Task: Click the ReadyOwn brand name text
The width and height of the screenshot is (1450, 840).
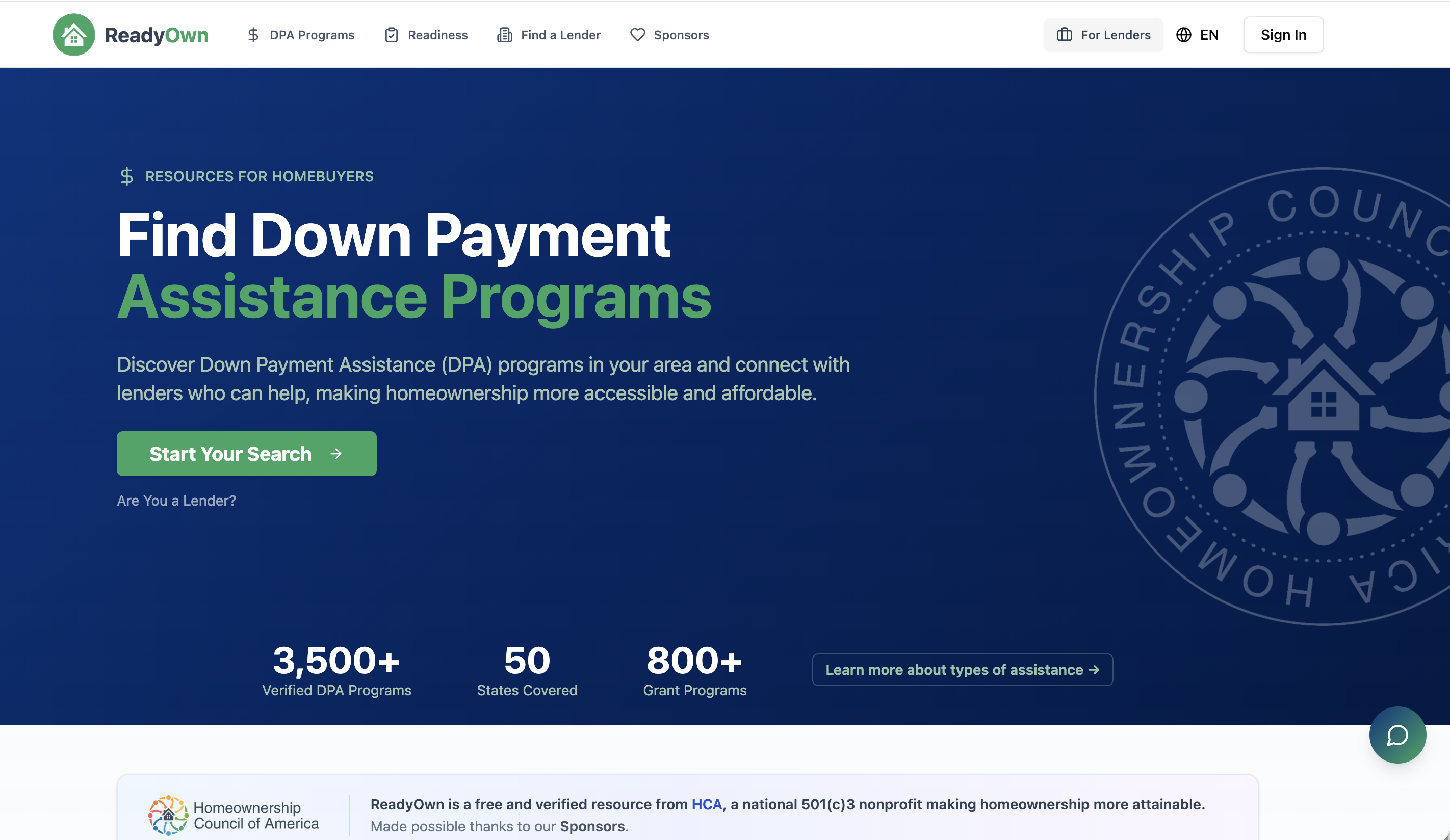Action: [x=157, y=35]
